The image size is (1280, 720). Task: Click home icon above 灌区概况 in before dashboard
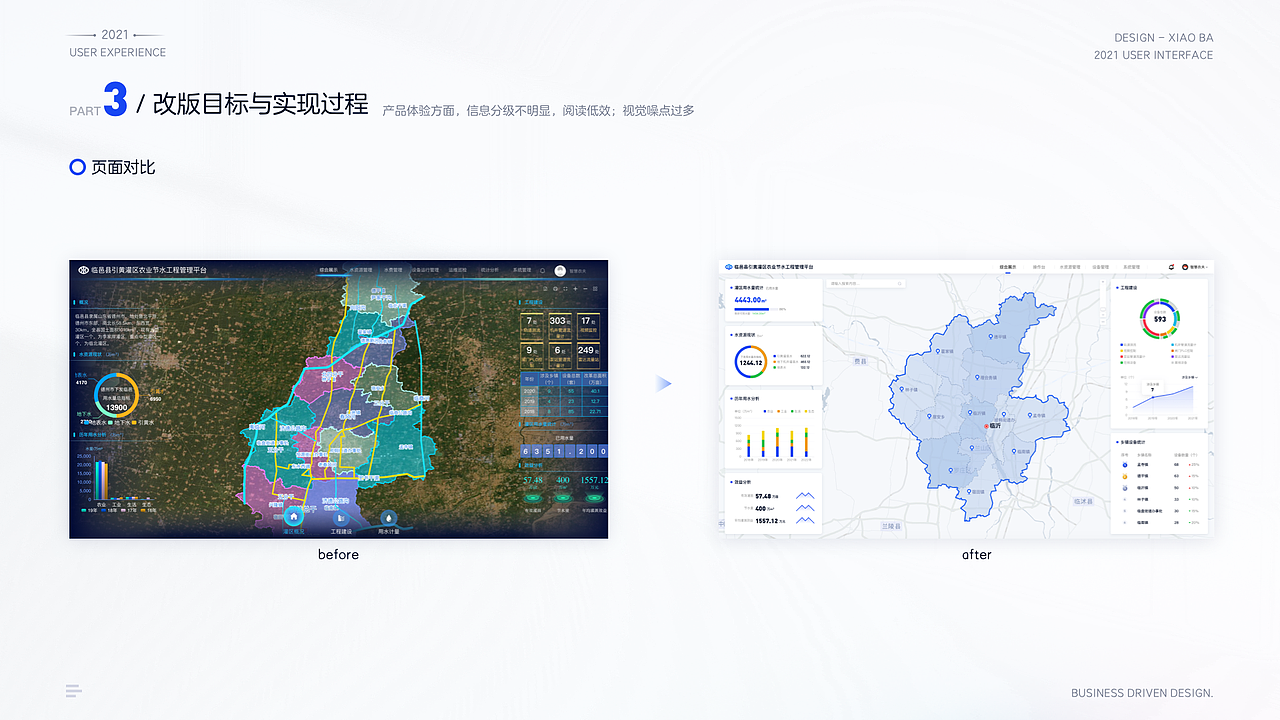(x=293, y=517)
